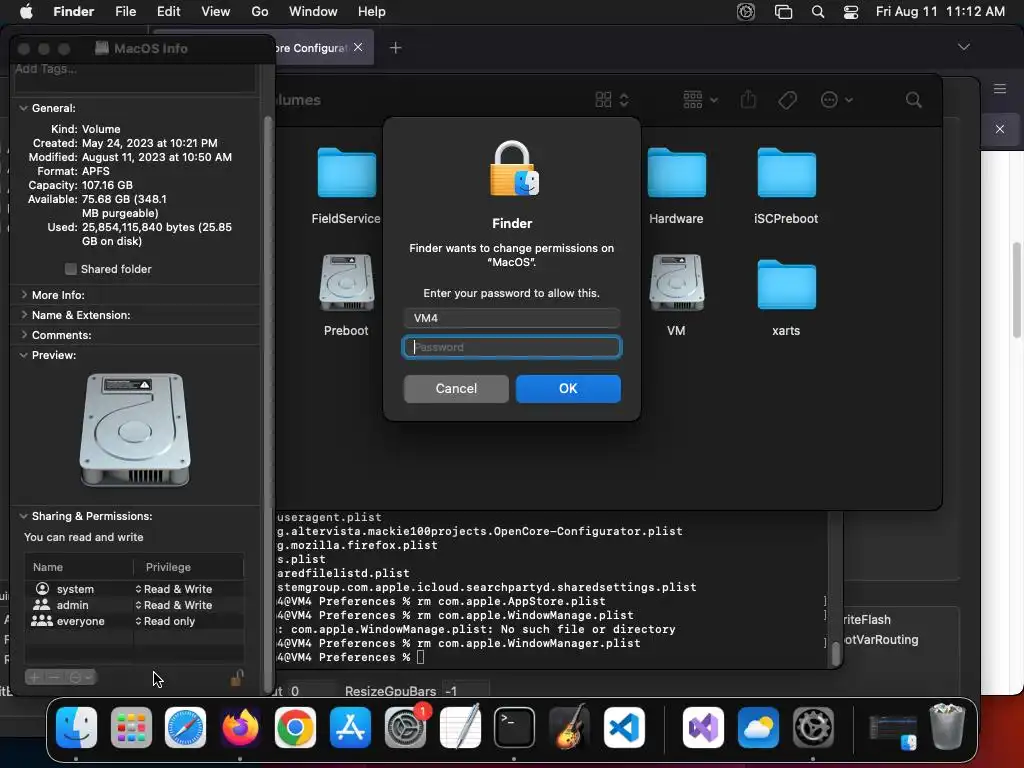Open the Finder view mode switcher
Image resolution: width=1024 pixels, height=768 pixels.
611,100
